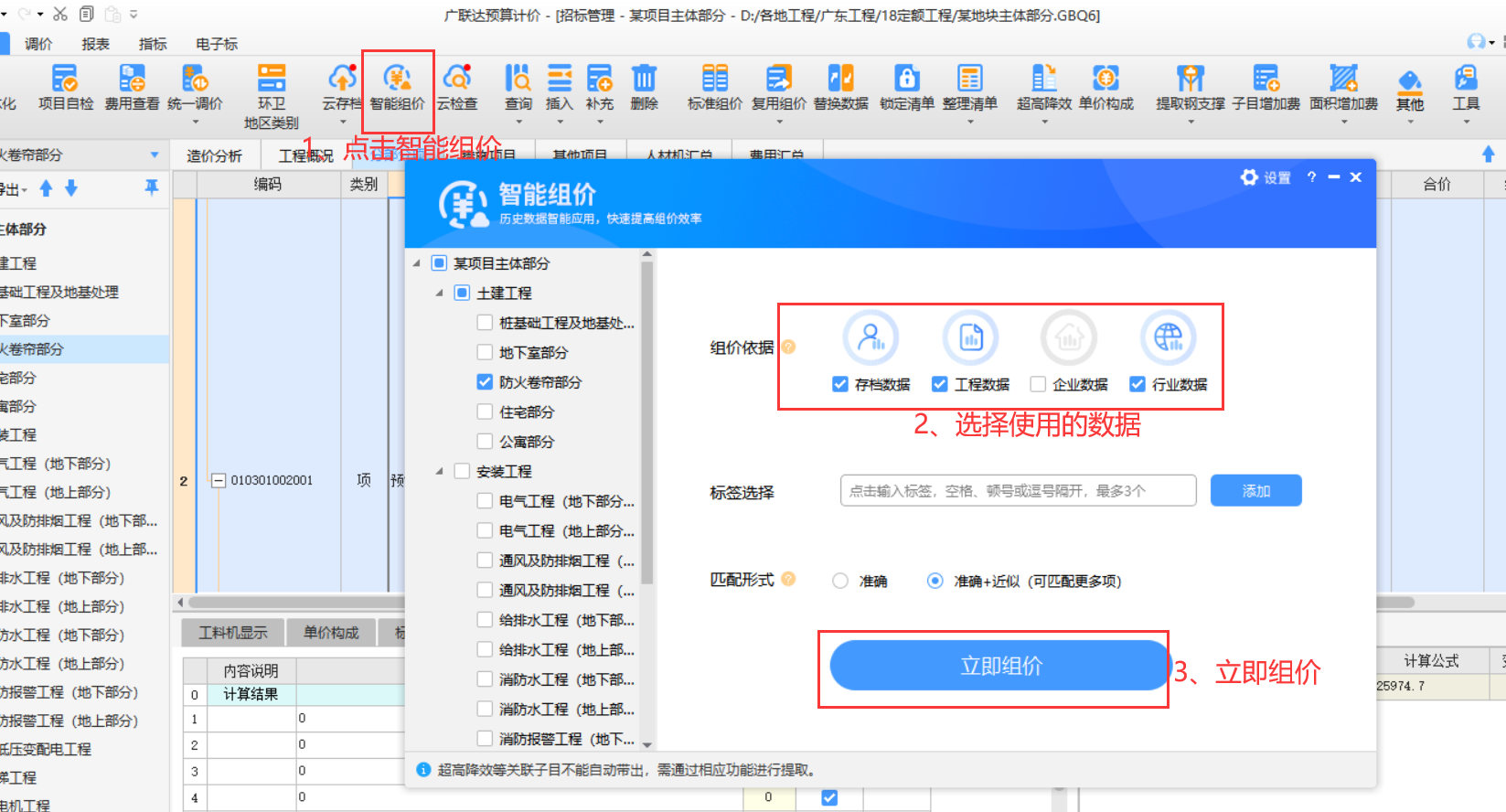The image size is (1506, 812).
Task: Select the 统一调价 tool
Action: coord(195,88)
